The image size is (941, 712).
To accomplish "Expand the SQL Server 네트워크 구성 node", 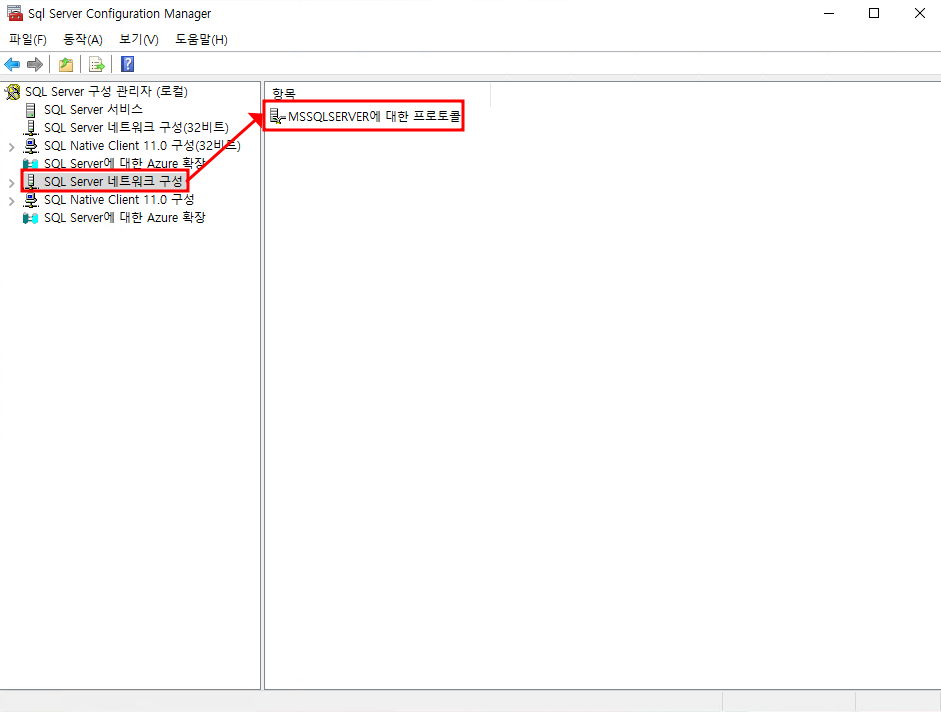I will click(11, 183).
